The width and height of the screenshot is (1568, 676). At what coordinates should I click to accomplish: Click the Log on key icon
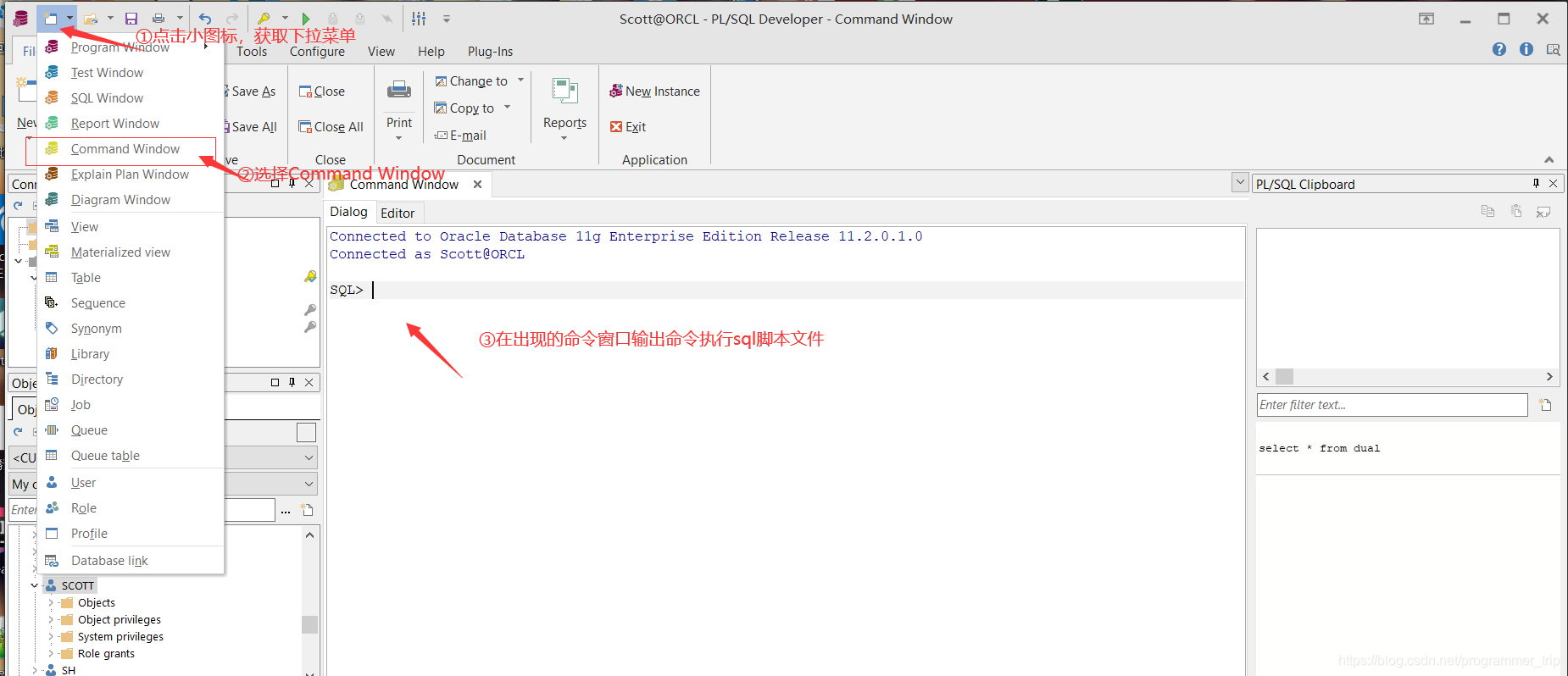(x=264, y=18)
